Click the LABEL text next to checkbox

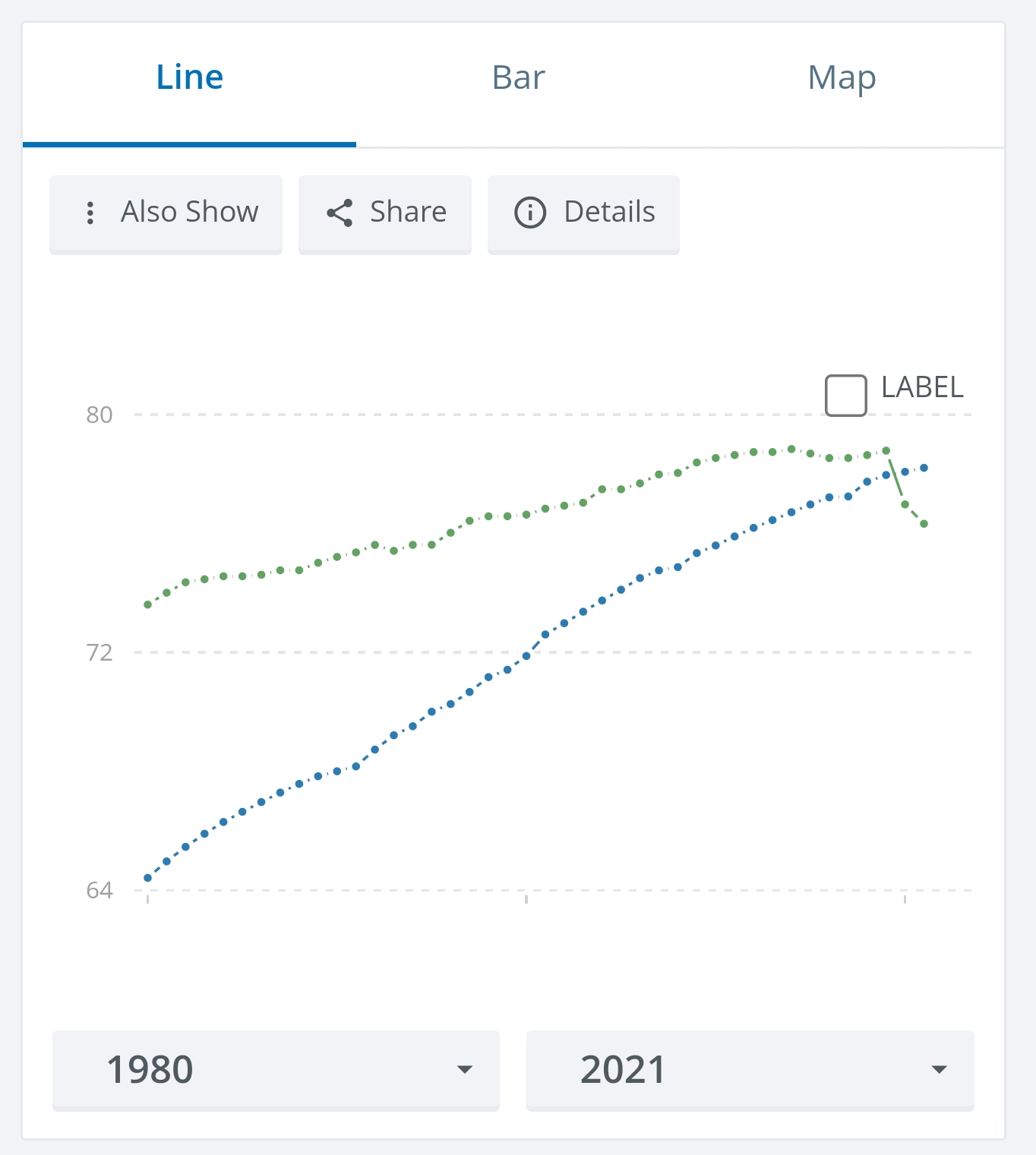tap(922, 387)
